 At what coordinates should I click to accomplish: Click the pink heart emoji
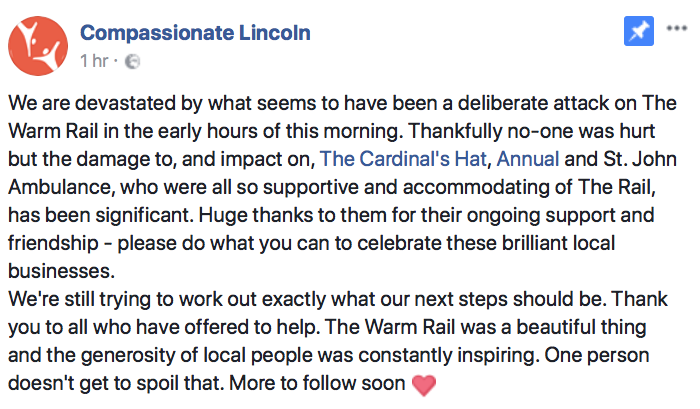[x=424, y=385]
